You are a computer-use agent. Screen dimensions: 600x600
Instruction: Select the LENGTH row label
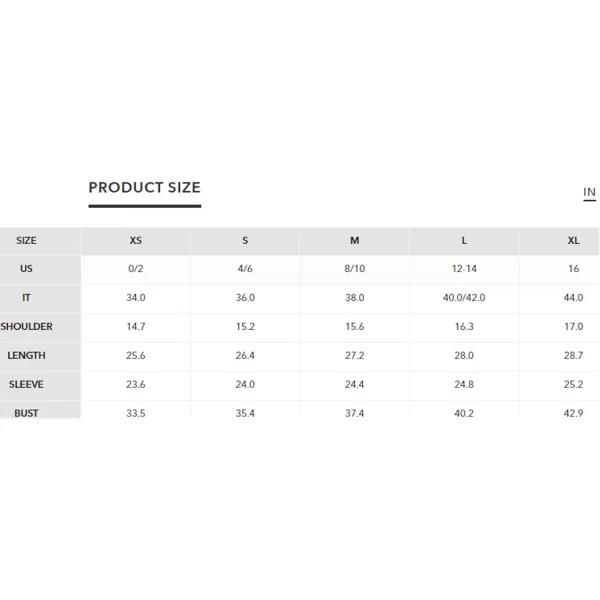coord(26,355)
